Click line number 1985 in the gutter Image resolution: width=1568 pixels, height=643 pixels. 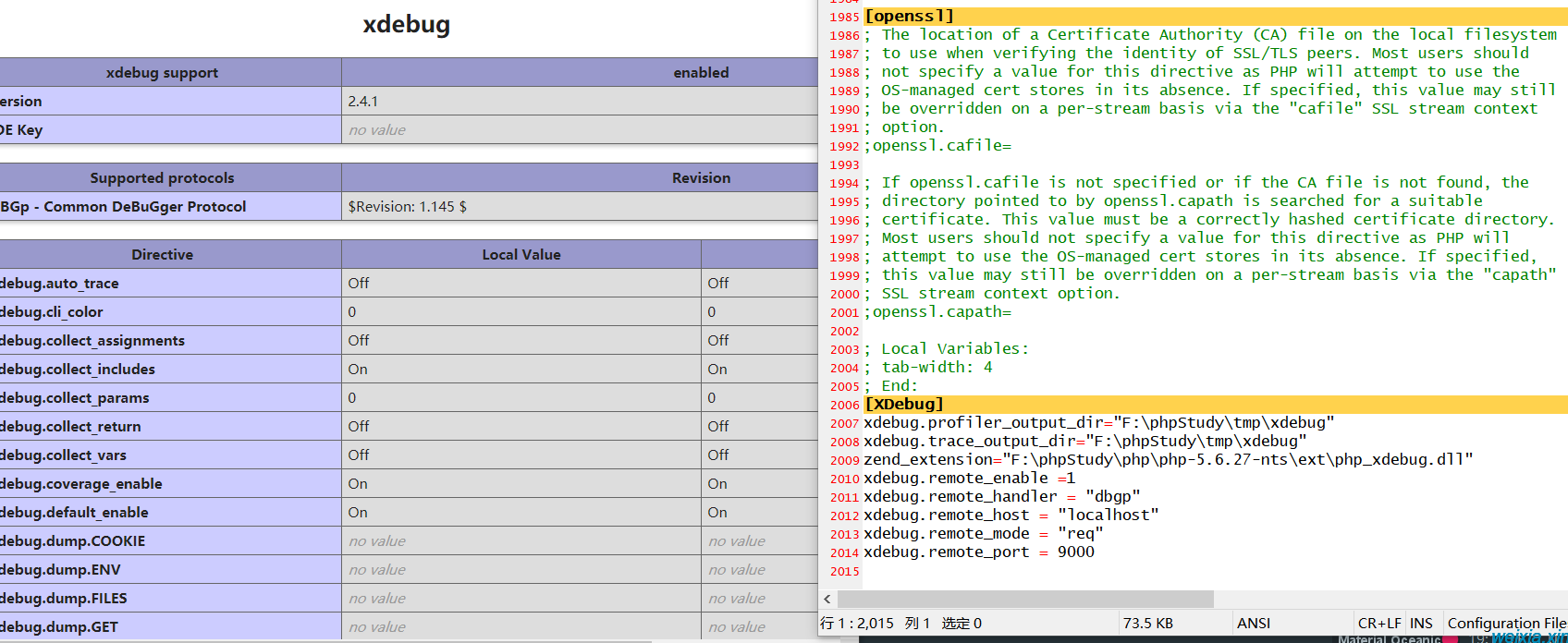[x=844, y=17]
